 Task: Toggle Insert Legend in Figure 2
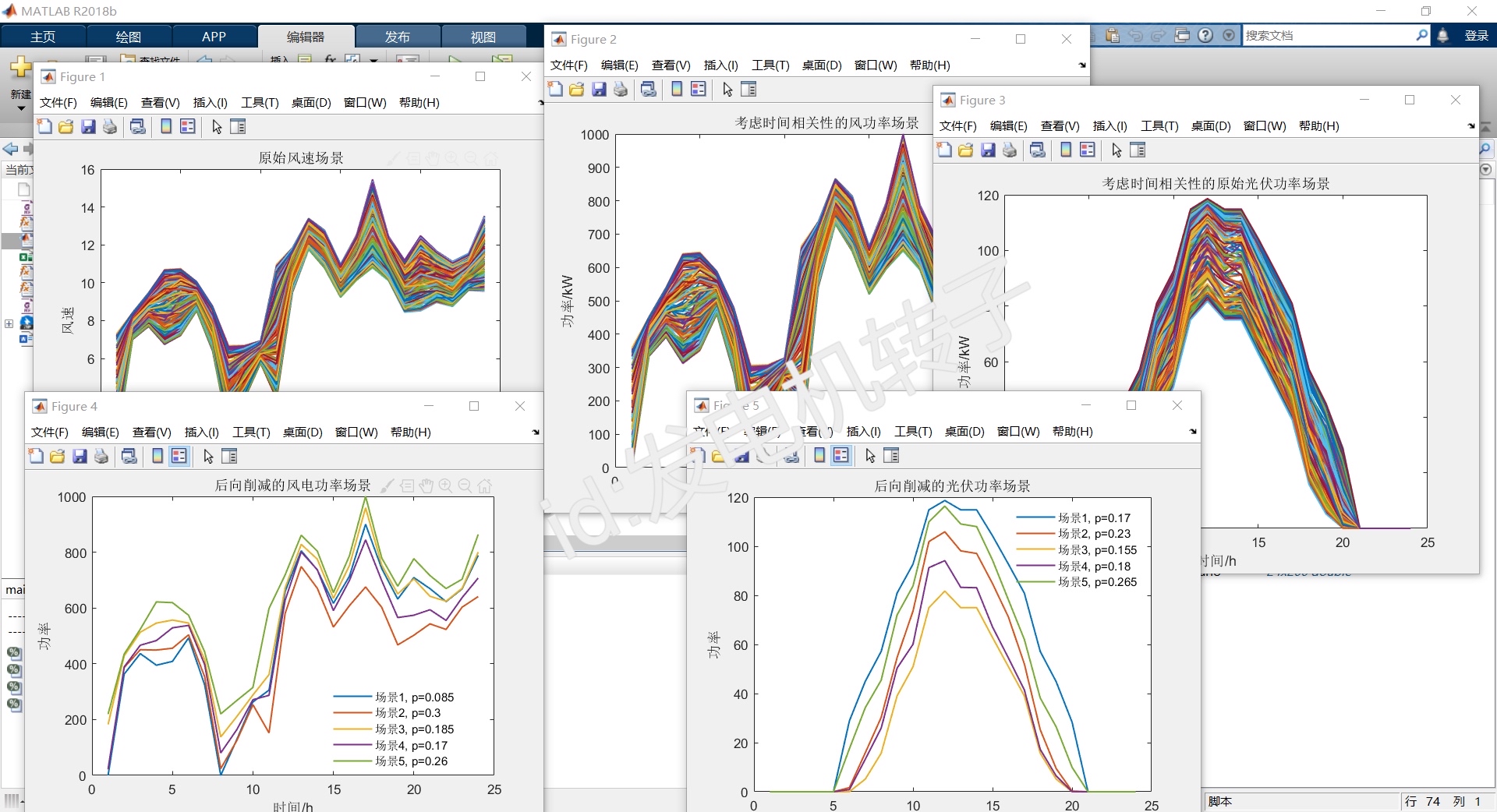click(699, 89)
